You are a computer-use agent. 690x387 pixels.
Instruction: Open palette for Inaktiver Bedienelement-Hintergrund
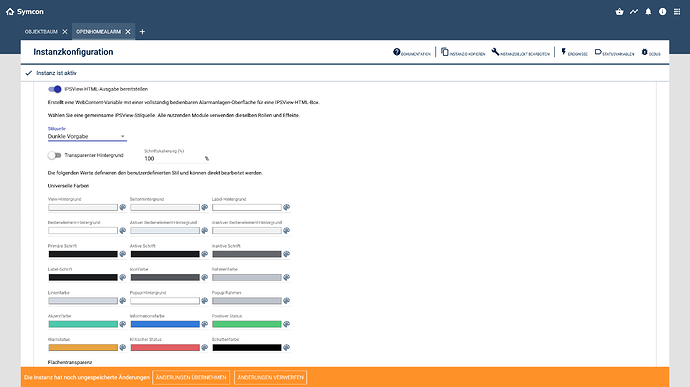point(286,231)
